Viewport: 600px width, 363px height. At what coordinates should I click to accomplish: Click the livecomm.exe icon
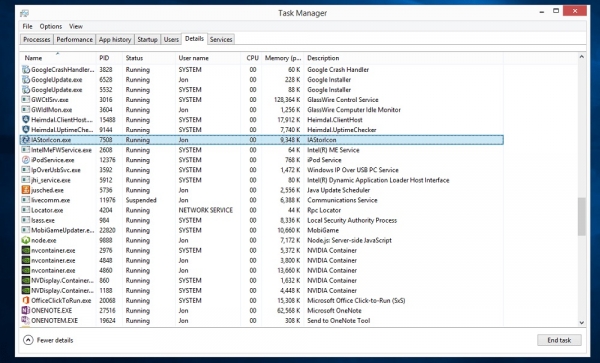[26, 200]
